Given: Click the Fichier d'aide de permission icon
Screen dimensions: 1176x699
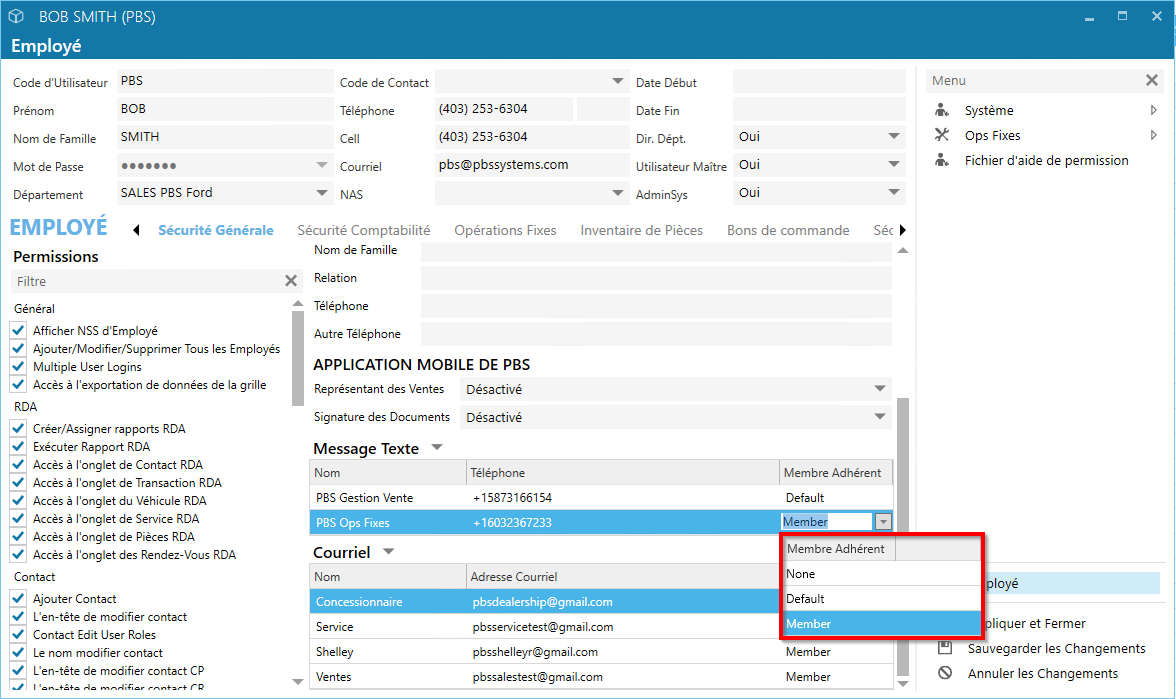Looking at the screenshot, I should click(942, 160).
